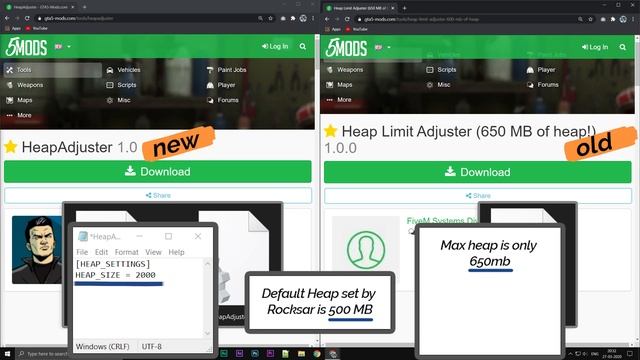Open Edit menu in Notepad window
This screenshot has width=640, height=360.
click(x=101, y=252)
